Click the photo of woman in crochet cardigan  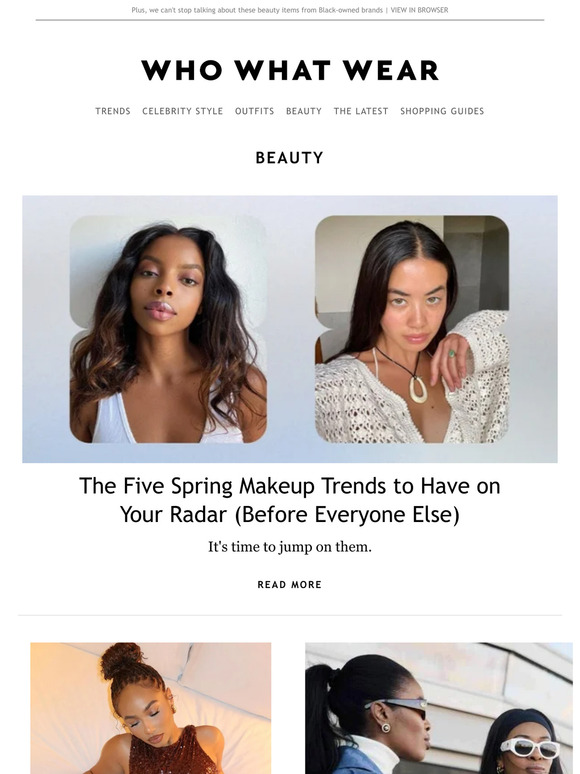coord(412,329)
